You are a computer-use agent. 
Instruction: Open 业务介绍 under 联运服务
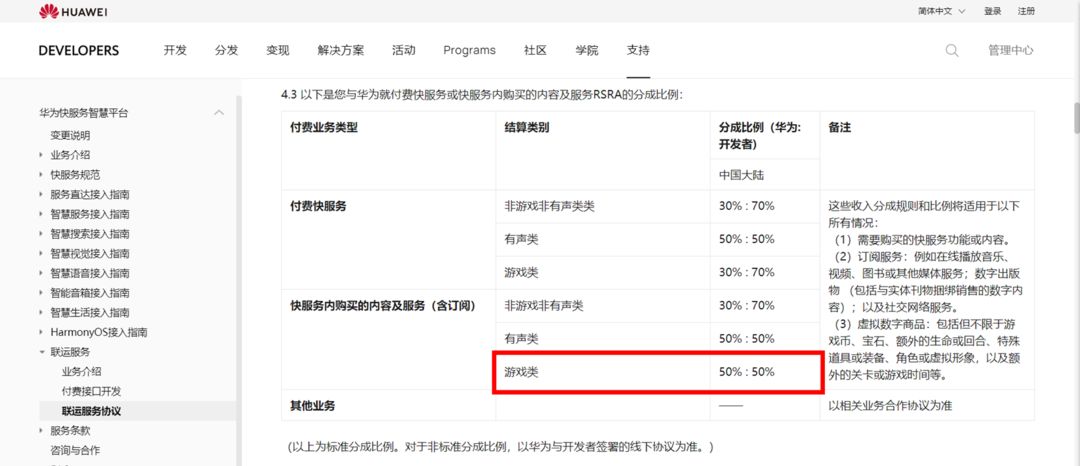[x=81, y=372]
